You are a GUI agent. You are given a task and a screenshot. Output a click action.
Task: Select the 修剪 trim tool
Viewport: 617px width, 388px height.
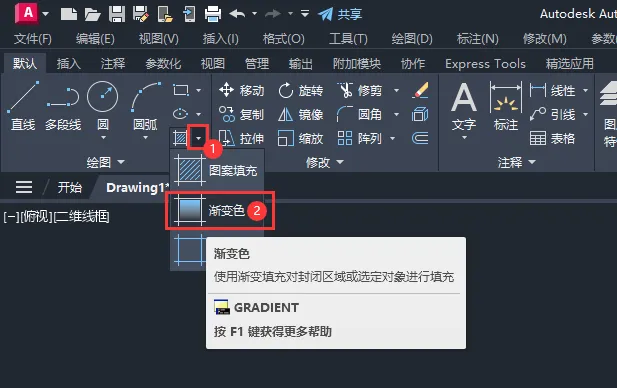pos(360,91)
